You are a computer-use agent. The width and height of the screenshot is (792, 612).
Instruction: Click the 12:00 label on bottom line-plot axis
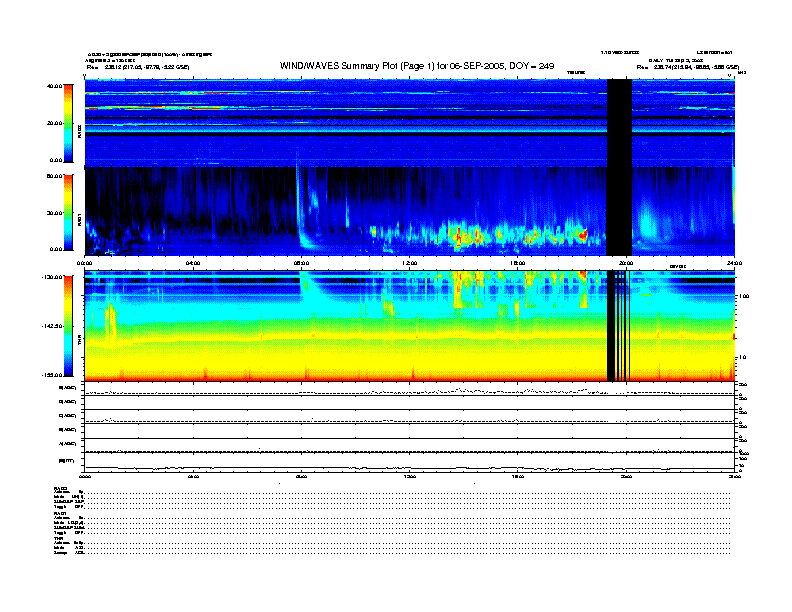pos(410,476)
